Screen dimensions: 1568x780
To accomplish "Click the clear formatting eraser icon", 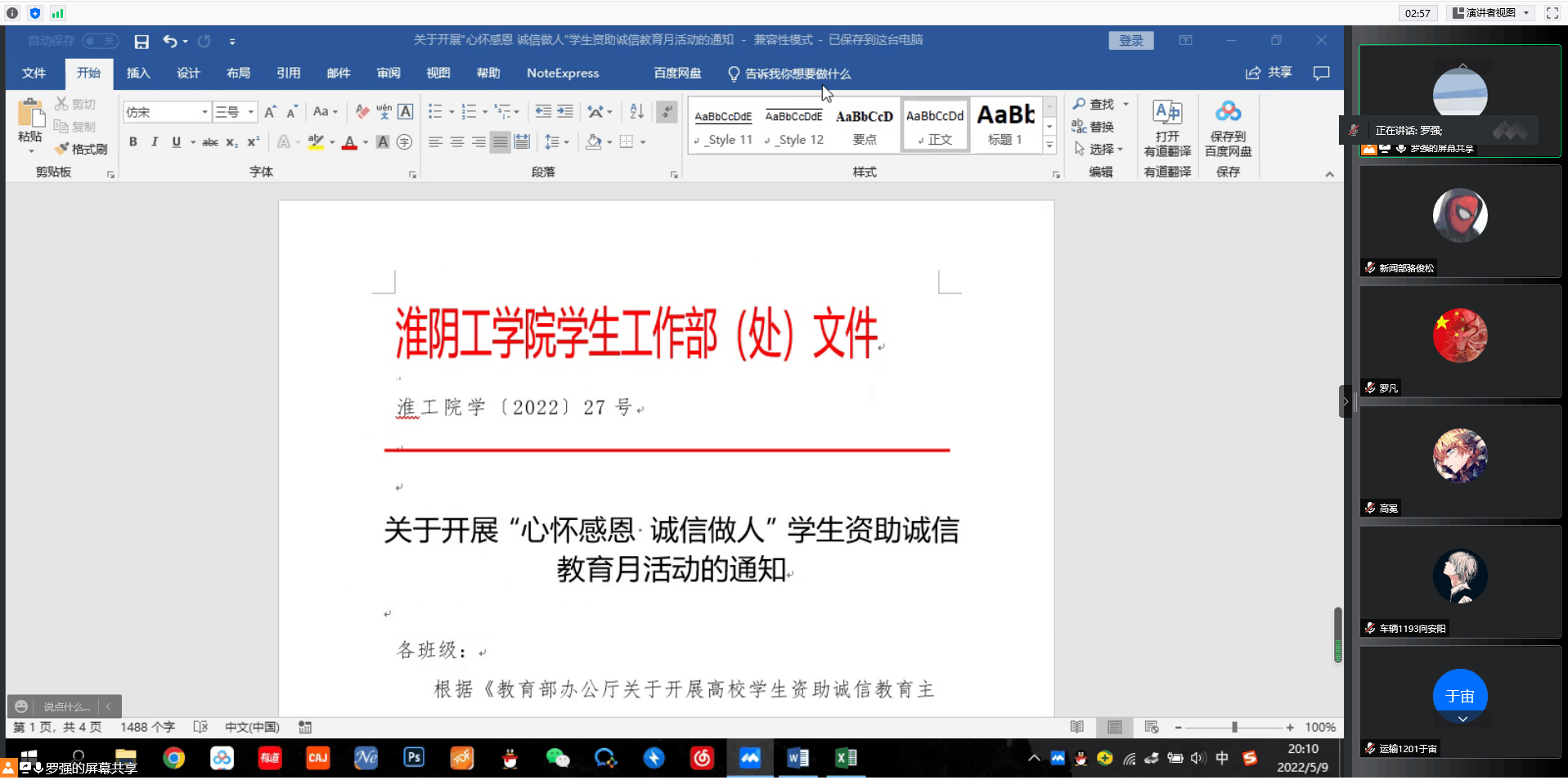I will click(362, 111).
